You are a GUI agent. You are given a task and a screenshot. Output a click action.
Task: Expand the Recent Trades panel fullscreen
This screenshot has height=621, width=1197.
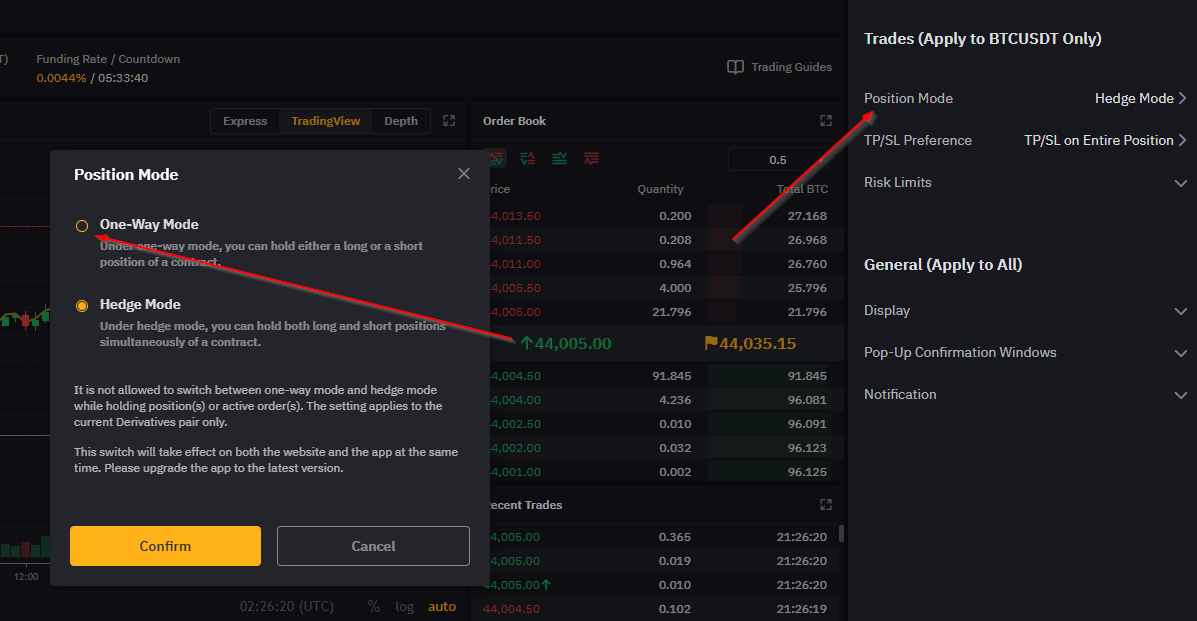click(x=826, y=505)
